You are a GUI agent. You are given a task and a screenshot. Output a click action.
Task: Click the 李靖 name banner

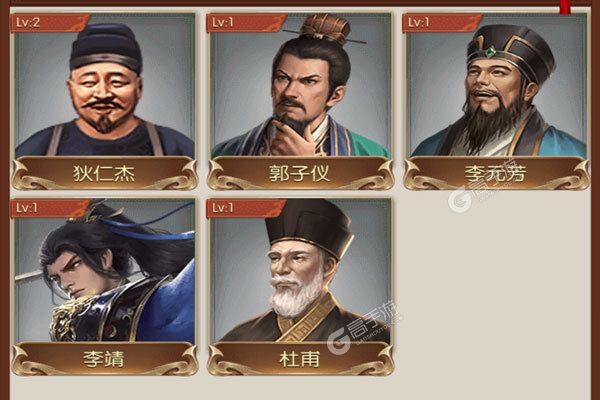(104, 359)
